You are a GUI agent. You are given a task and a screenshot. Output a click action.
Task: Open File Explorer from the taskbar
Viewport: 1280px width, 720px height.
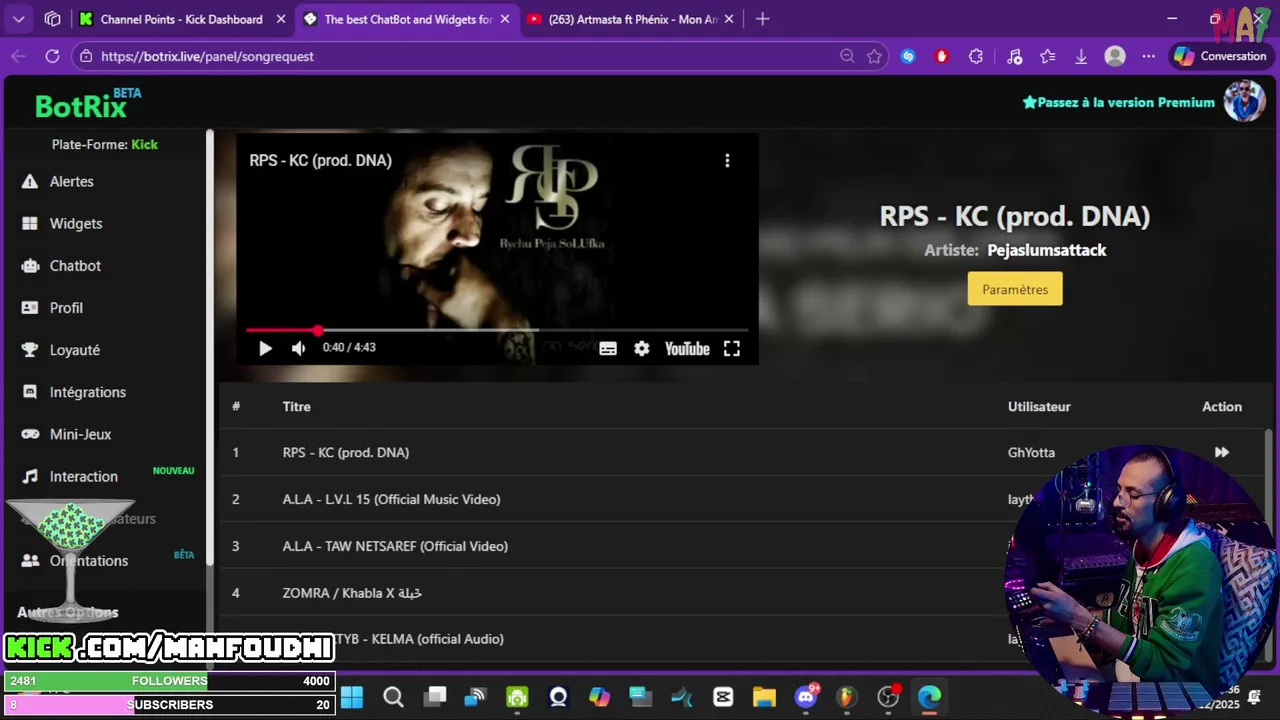764,697
